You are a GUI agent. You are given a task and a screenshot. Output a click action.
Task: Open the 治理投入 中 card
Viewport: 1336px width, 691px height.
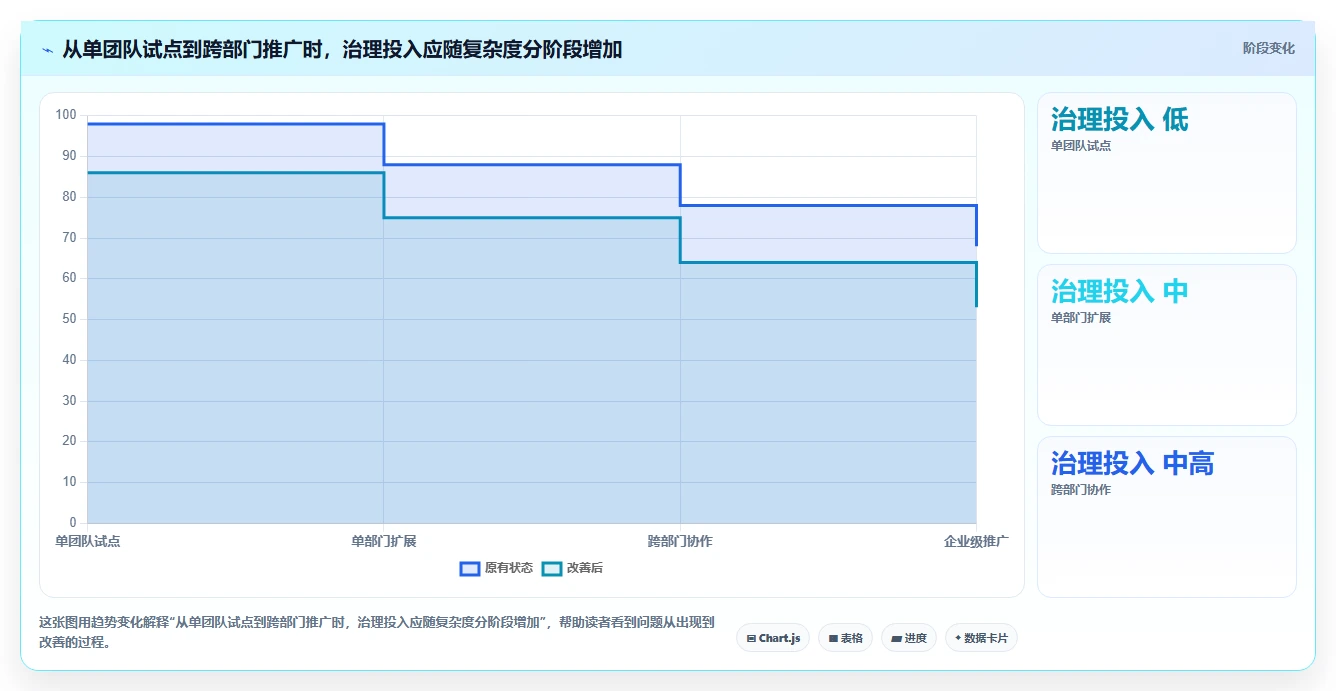tap(1167, 345)
